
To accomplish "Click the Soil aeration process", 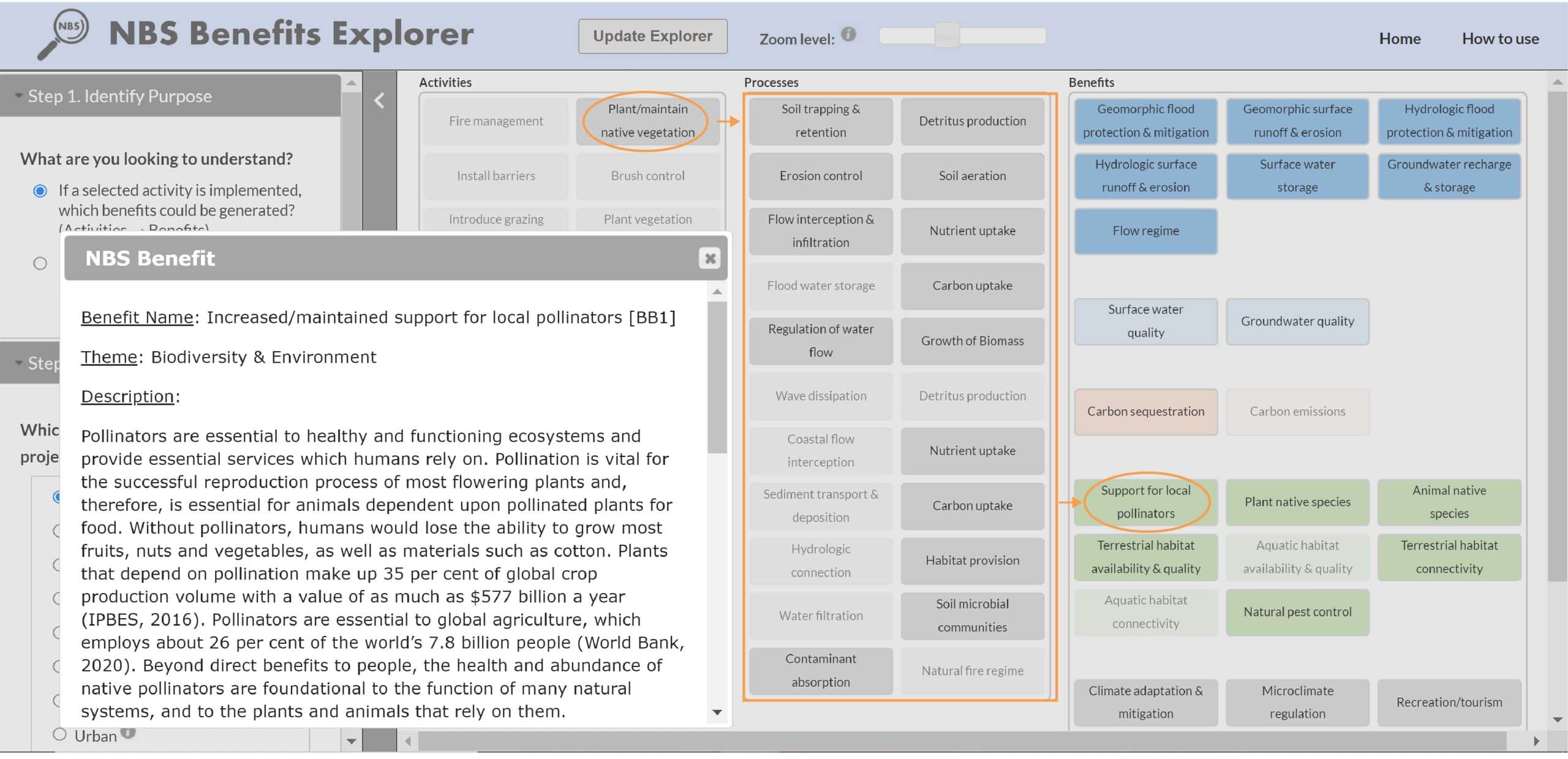I will pos(972,176).
